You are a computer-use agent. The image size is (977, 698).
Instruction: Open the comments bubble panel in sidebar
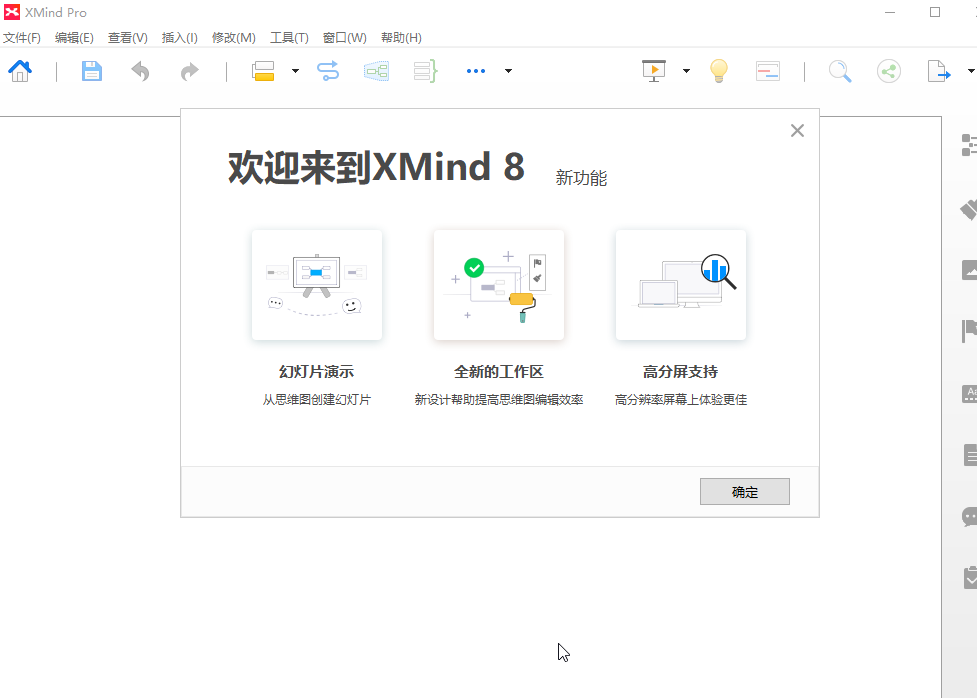coord(969,517)
